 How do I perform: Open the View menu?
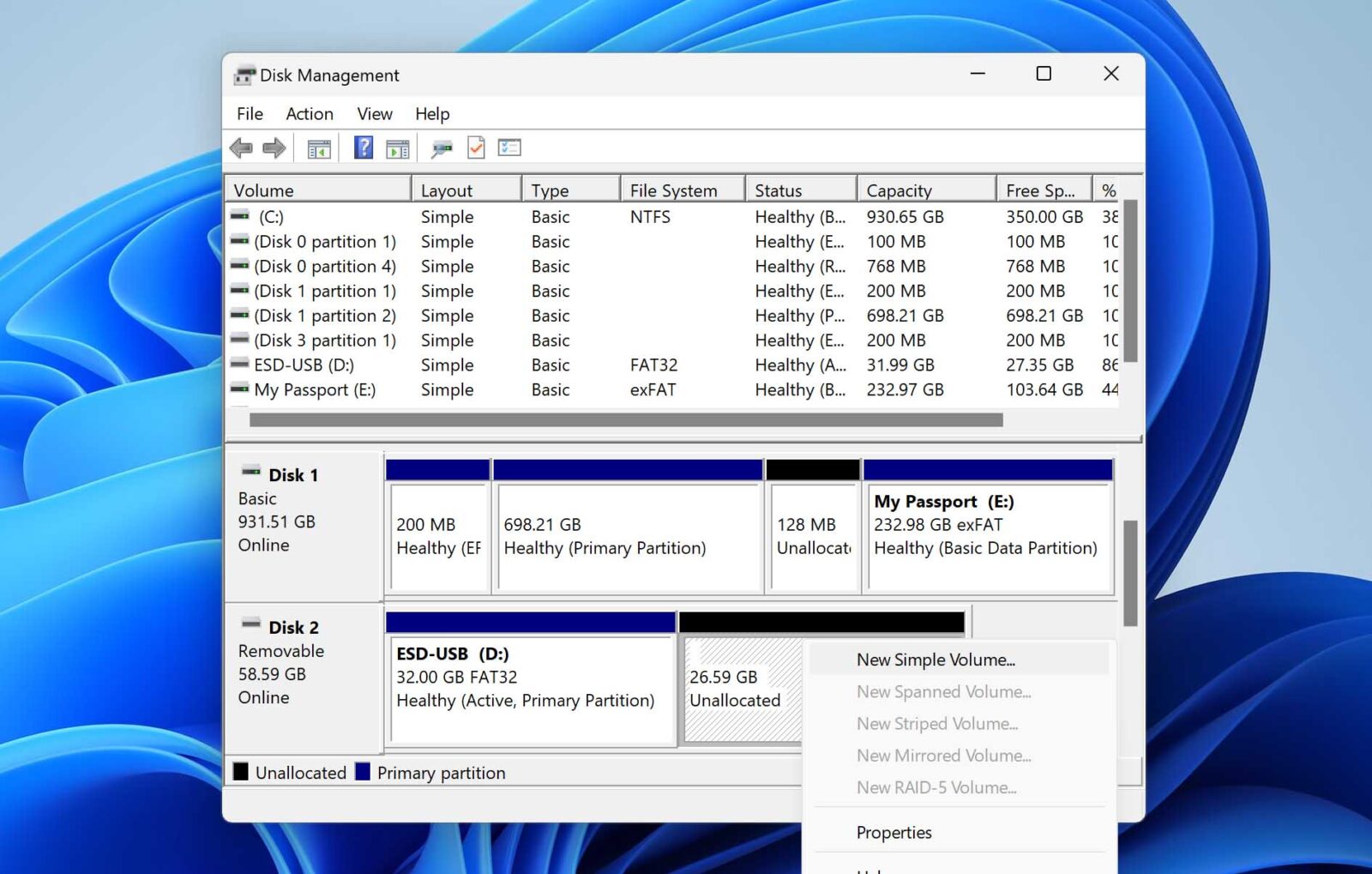pos(374,113)
